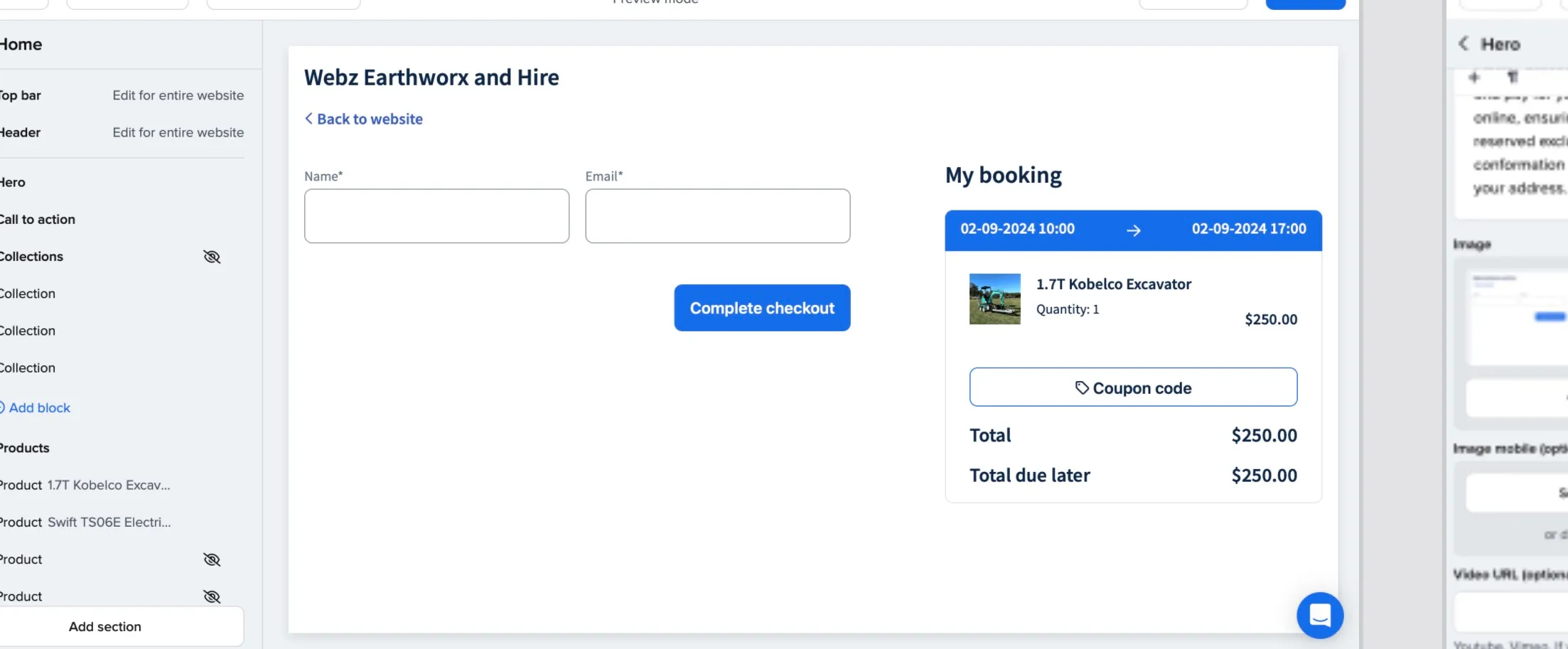Click the plus icon in Hero editor toolbar
1568x649 pixels.
pos(1474,77)
